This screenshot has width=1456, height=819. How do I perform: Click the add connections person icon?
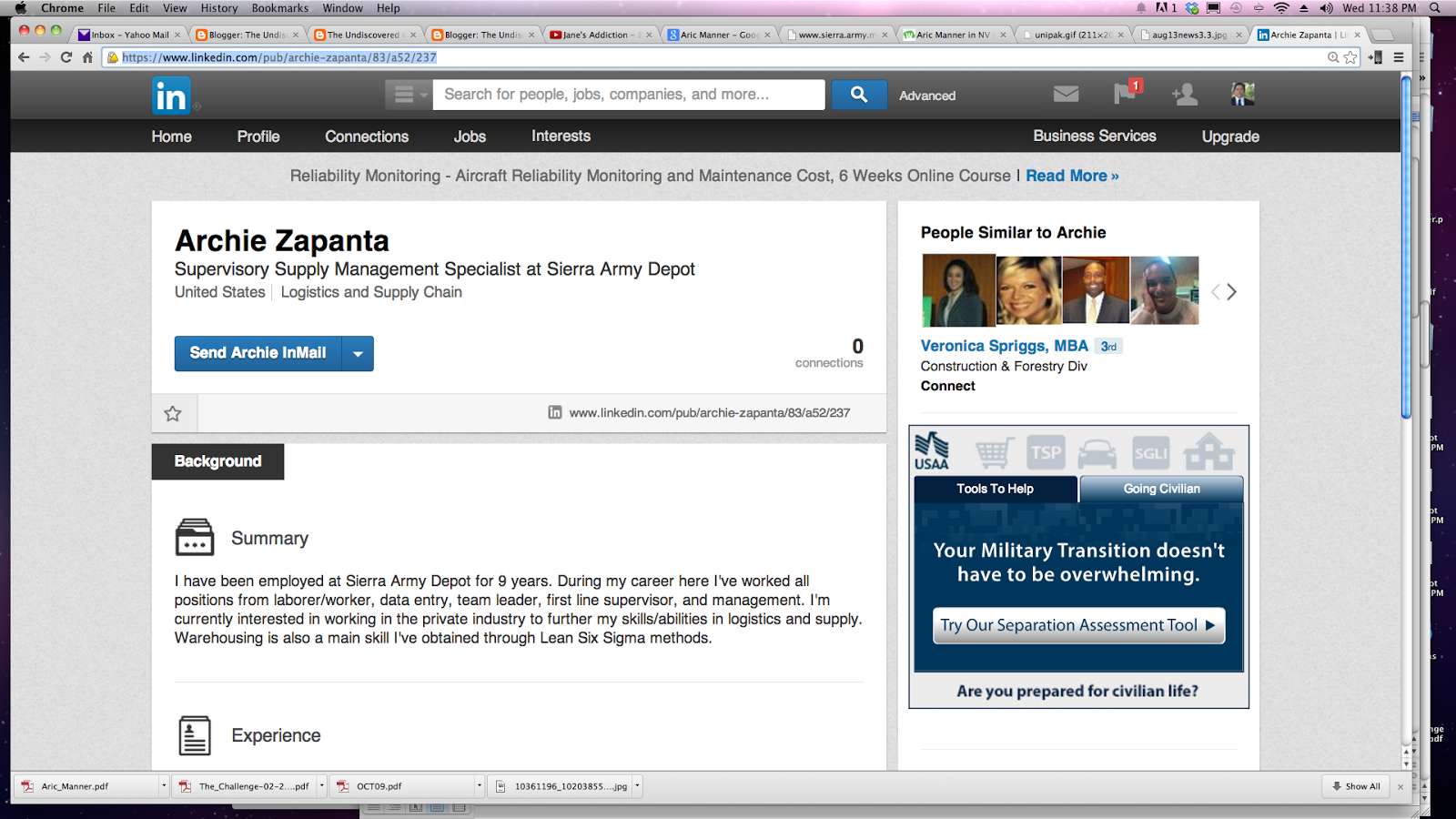click(x=1185, y=94)
